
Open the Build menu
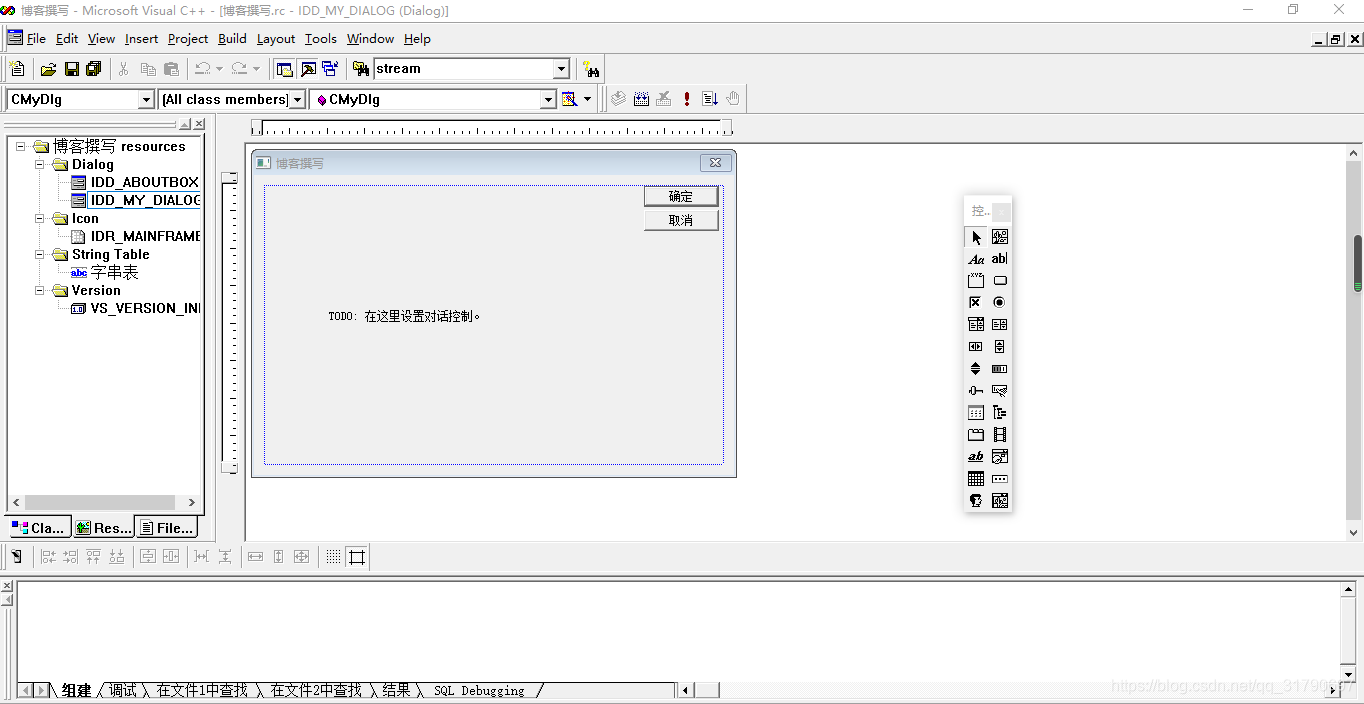(x=232, y=38)
